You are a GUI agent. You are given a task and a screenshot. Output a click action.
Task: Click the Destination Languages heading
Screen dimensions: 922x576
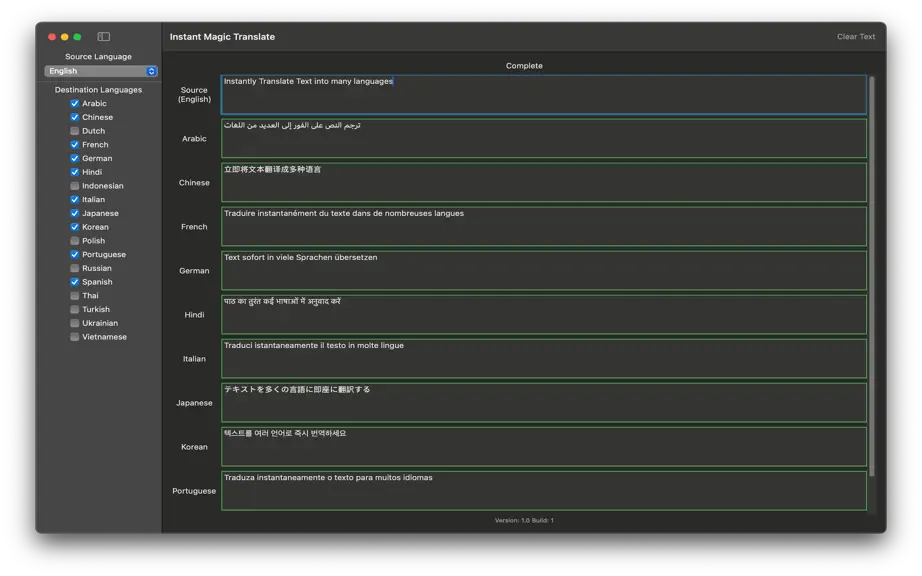coord(98,90)
